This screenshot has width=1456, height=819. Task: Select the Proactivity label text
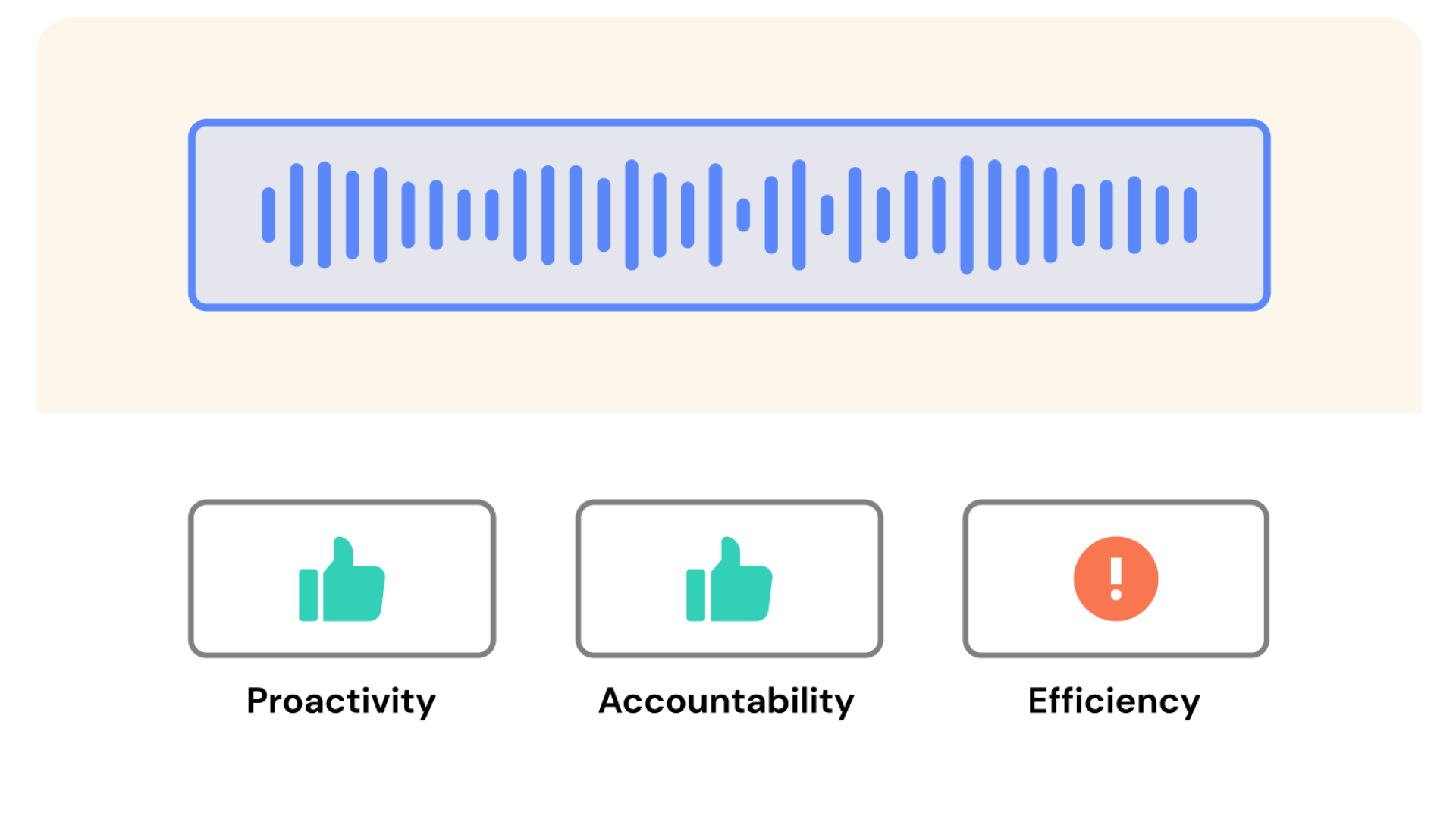[x=341, y=701]
